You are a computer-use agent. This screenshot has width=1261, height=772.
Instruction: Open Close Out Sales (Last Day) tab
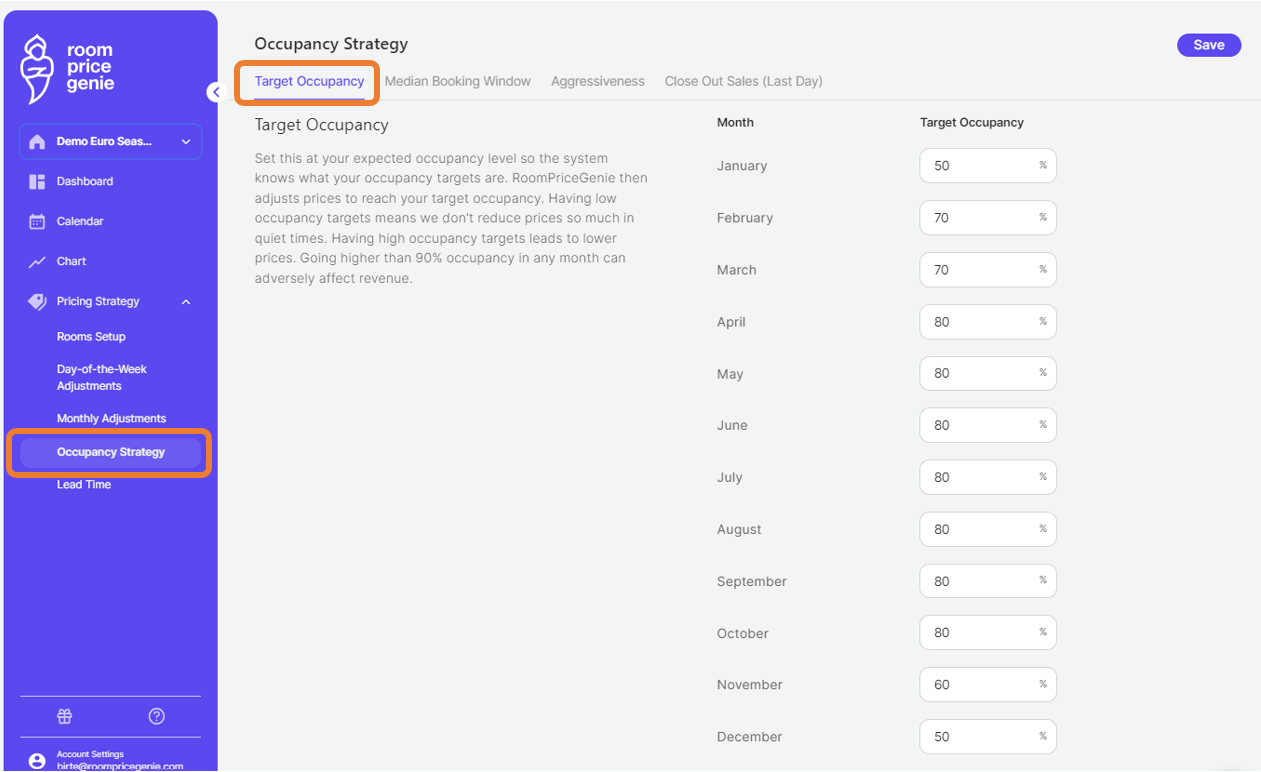point(743,81)
